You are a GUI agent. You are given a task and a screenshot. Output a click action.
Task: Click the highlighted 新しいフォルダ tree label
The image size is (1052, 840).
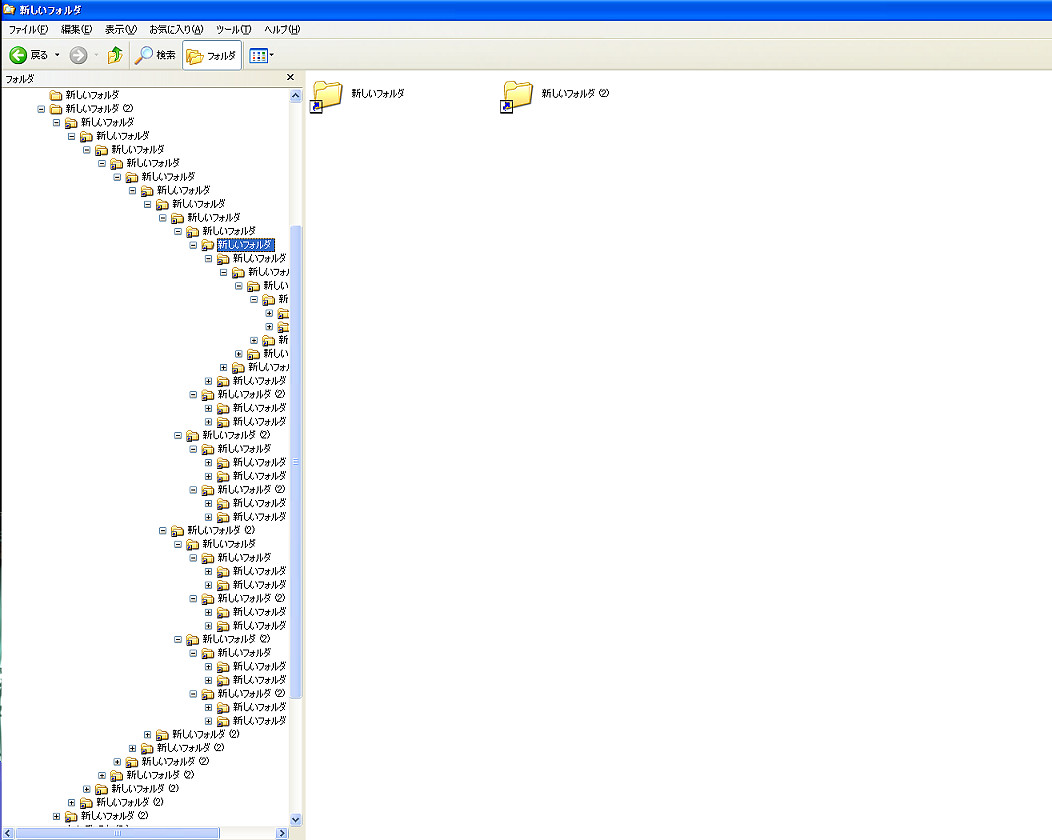pyautogui.click(x=246, y=245)
